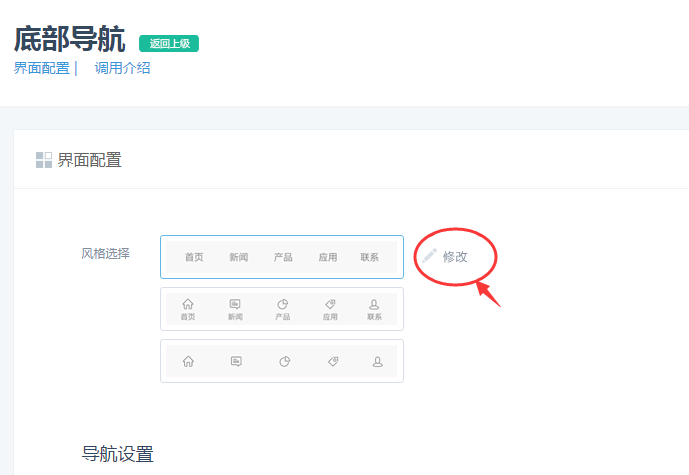Click the tag icon above the 应用 label
Image resolution: width=689 pixels, height=475 pixels.
pos(330,304)
